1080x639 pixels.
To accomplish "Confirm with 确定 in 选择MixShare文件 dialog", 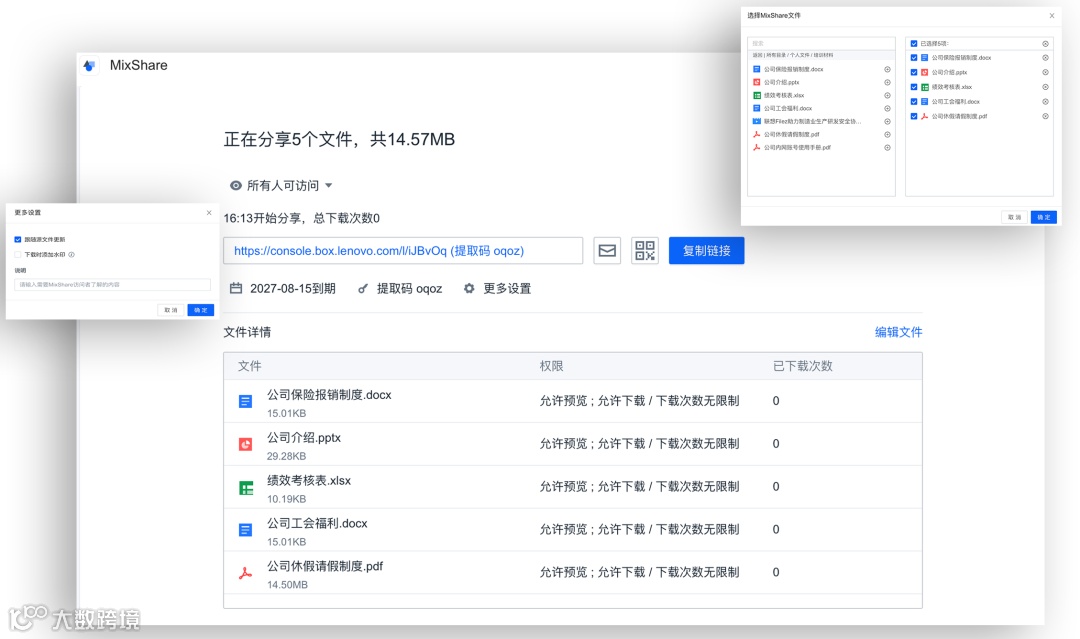I will point(1043,218).
